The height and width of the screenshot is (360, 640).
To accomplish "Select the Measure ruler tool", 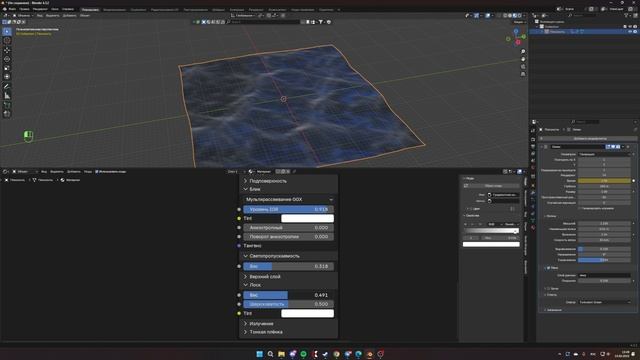I will [7, 96].
